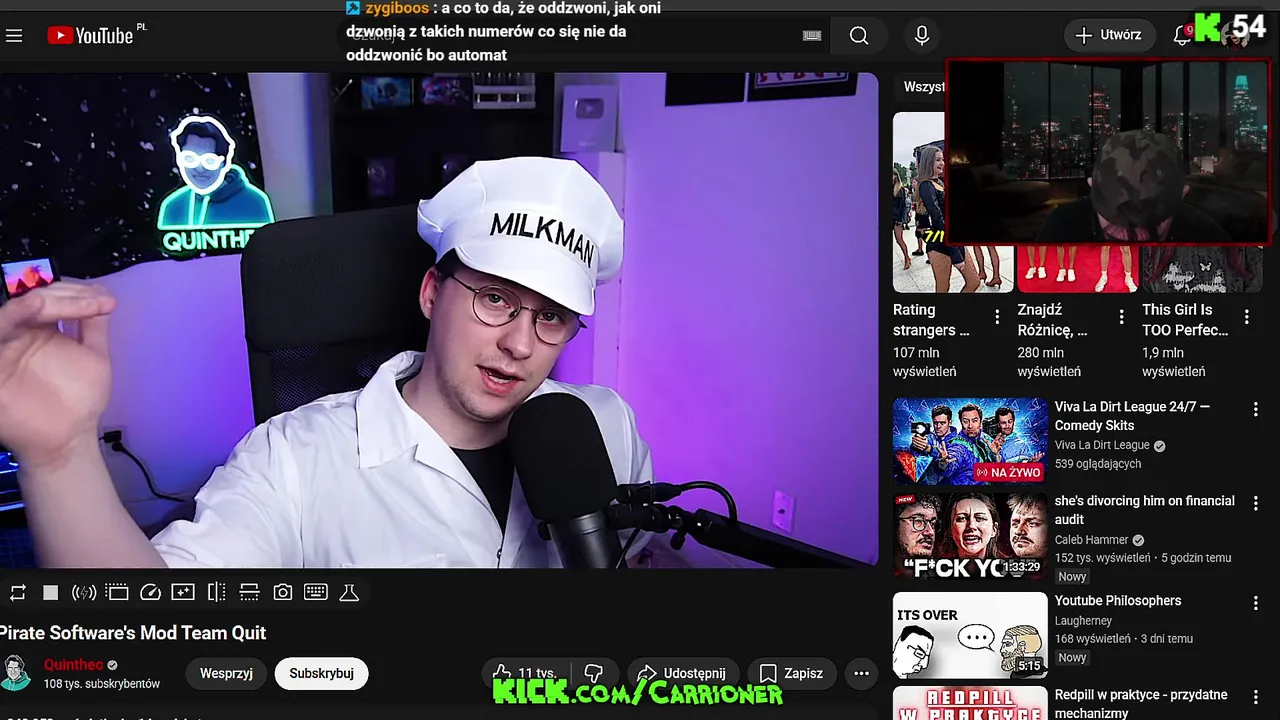Click the search magnifier button
The width and height of the screenshot is (1280, 720).
859,36
